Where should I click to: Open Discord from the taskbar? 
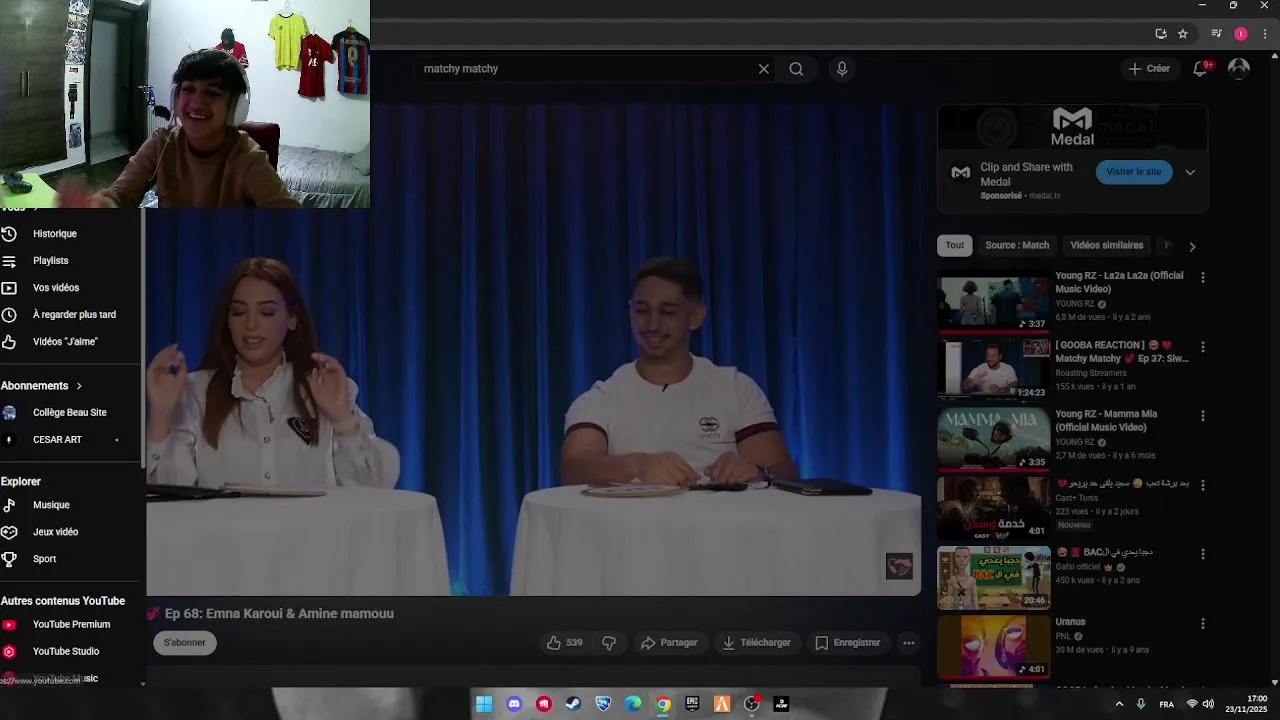tap(514, 704)
